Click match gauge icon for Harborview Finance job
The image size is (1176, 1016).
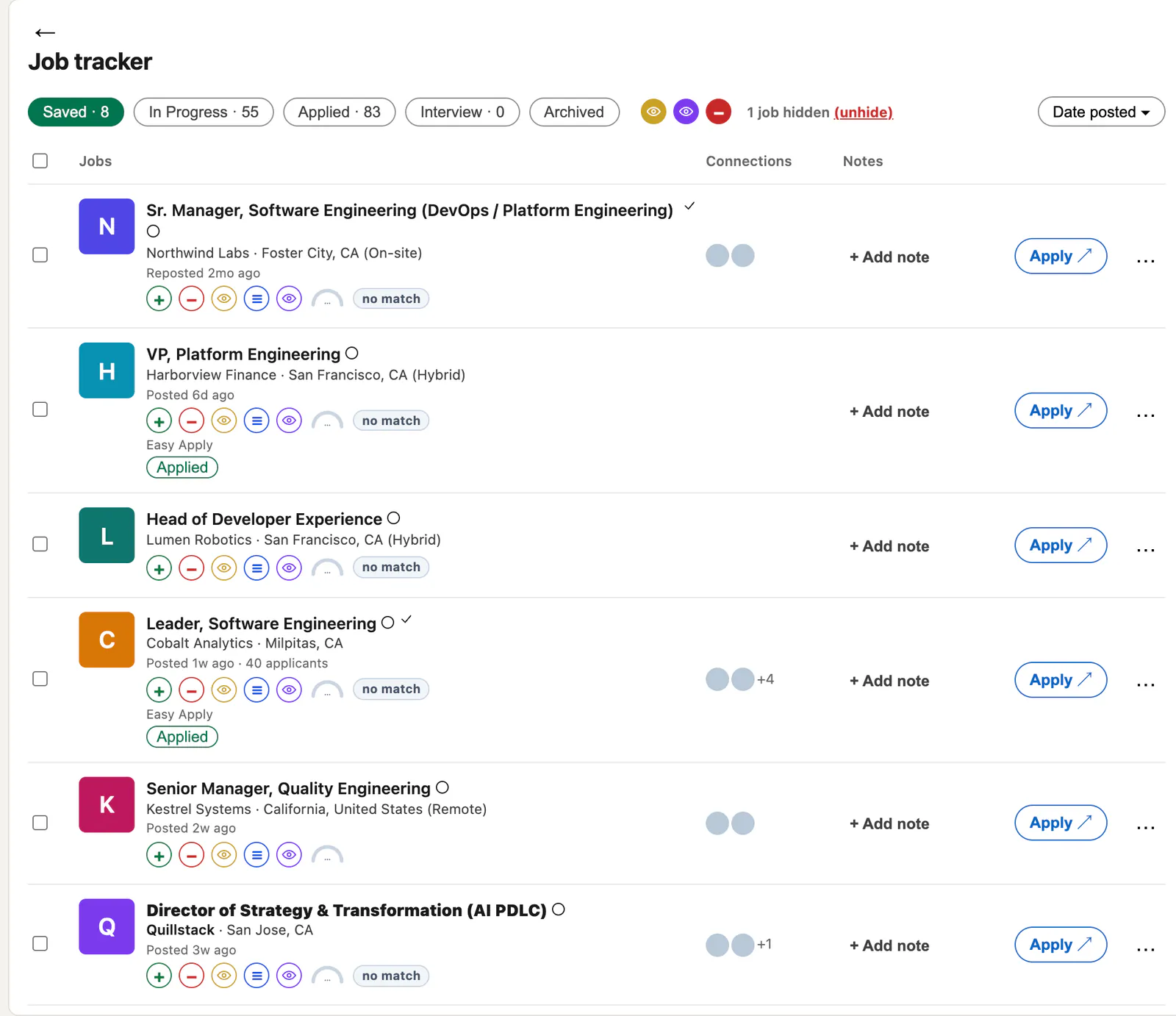[x=327, y=421]
